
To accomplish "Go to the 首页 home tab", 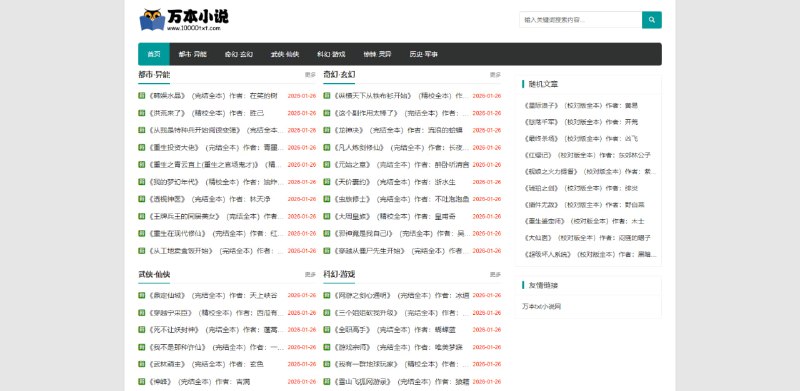I will [154, 54].
